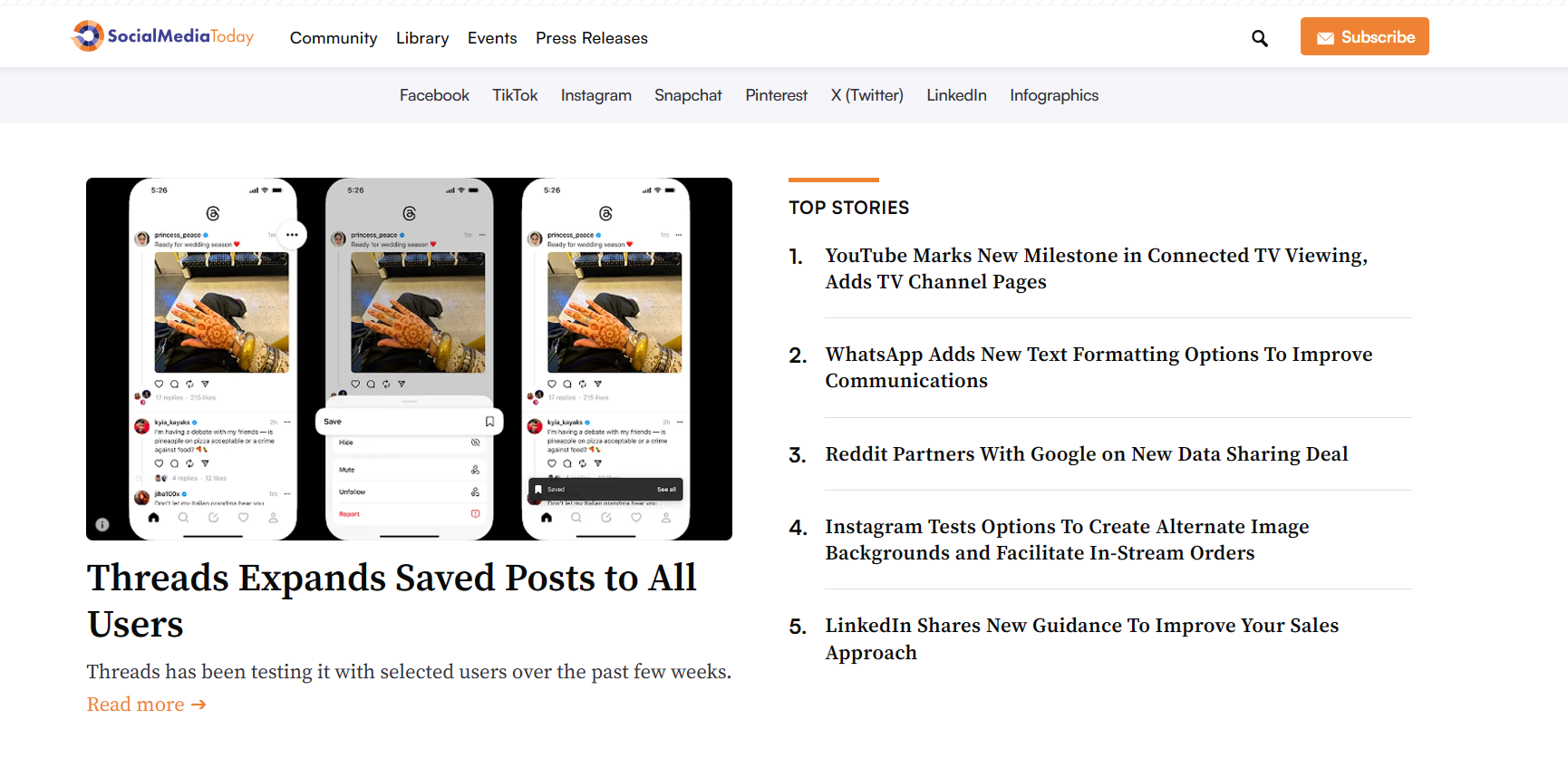The height and width of the screenshot is (759, 1568).
Task: Select the Instagram topic tab
Action: coord(595,95)
